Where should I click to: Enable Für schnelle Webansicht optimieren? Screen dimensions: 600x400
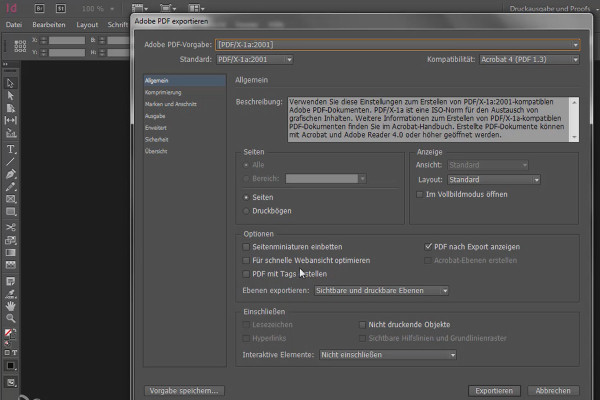coord(246,260)
